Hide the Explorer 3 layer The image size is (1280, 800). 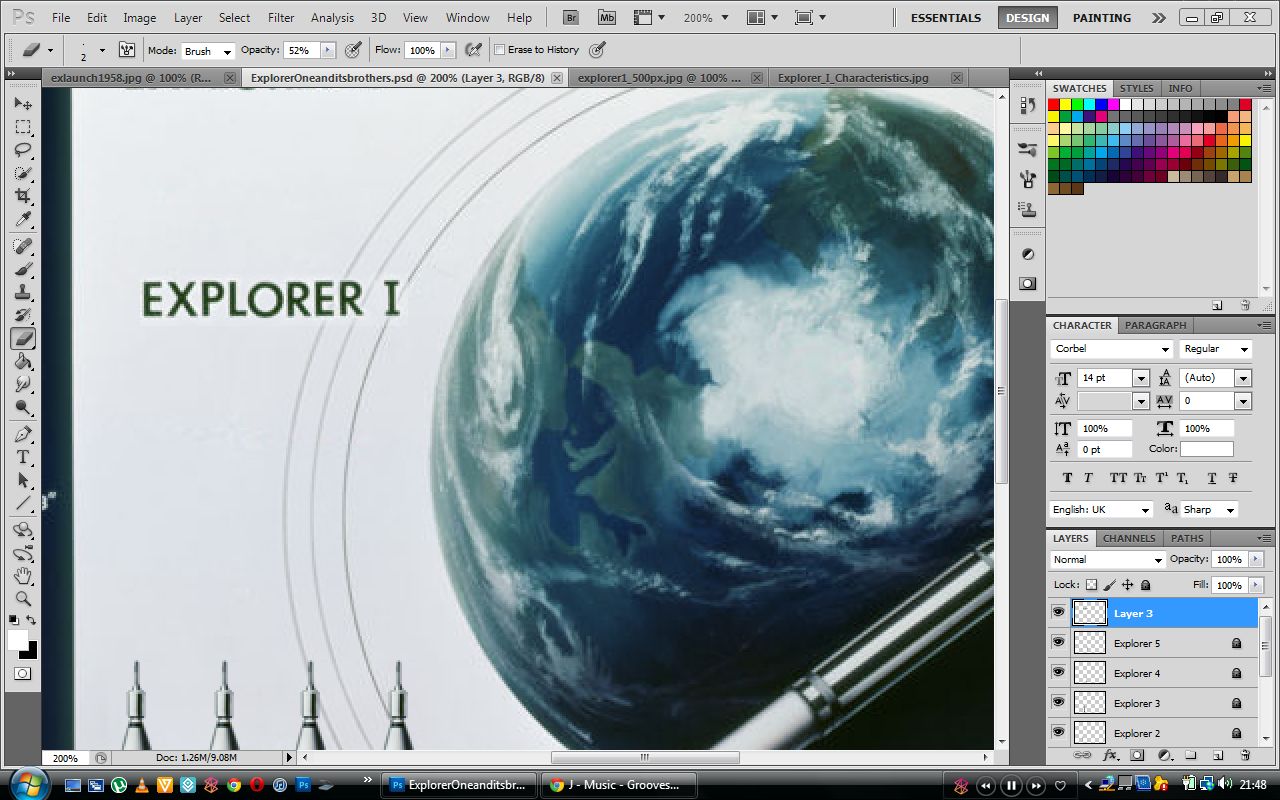point(1058,702)
